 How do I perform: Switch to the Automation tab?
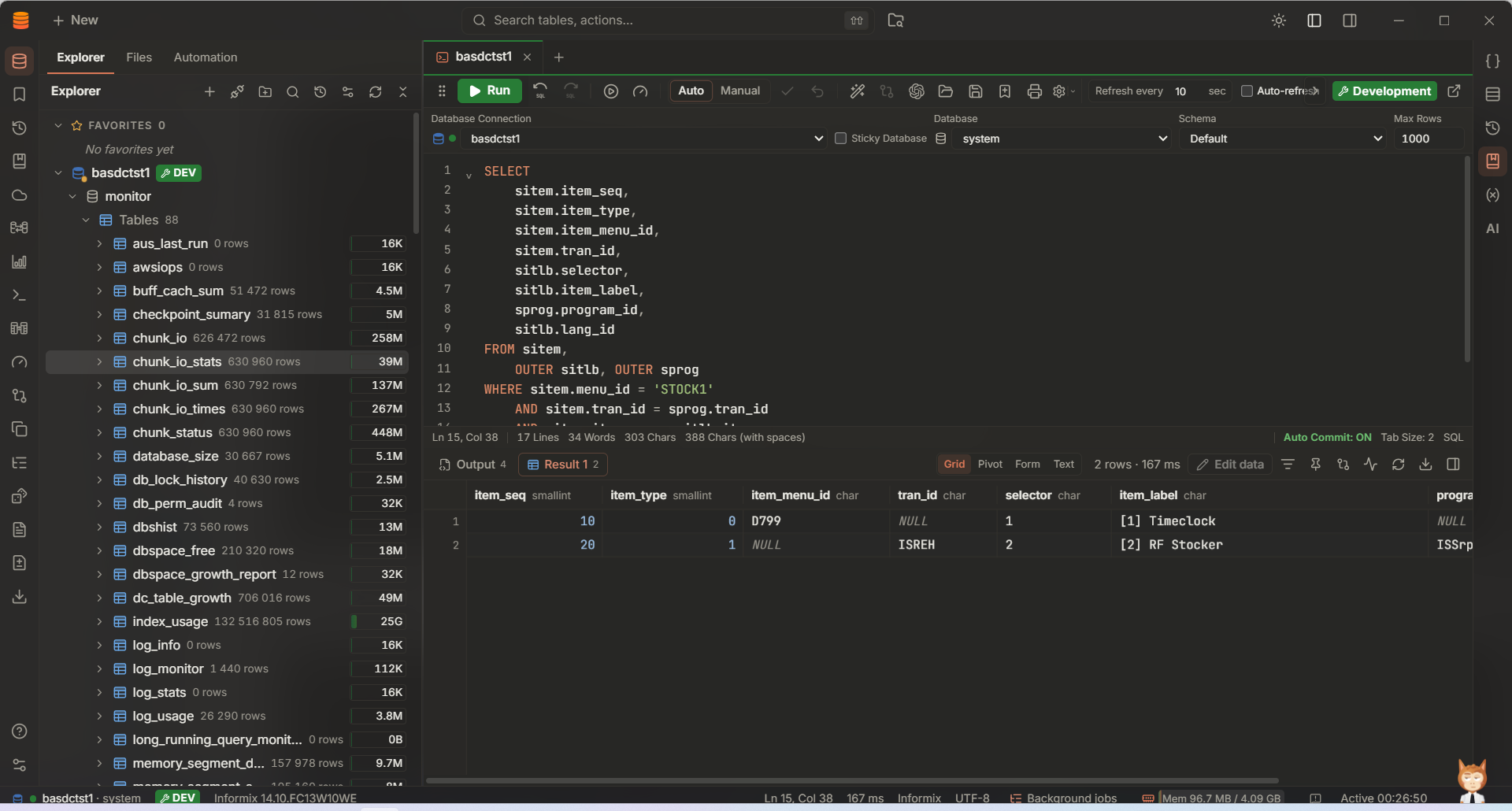tap(206, 57)
